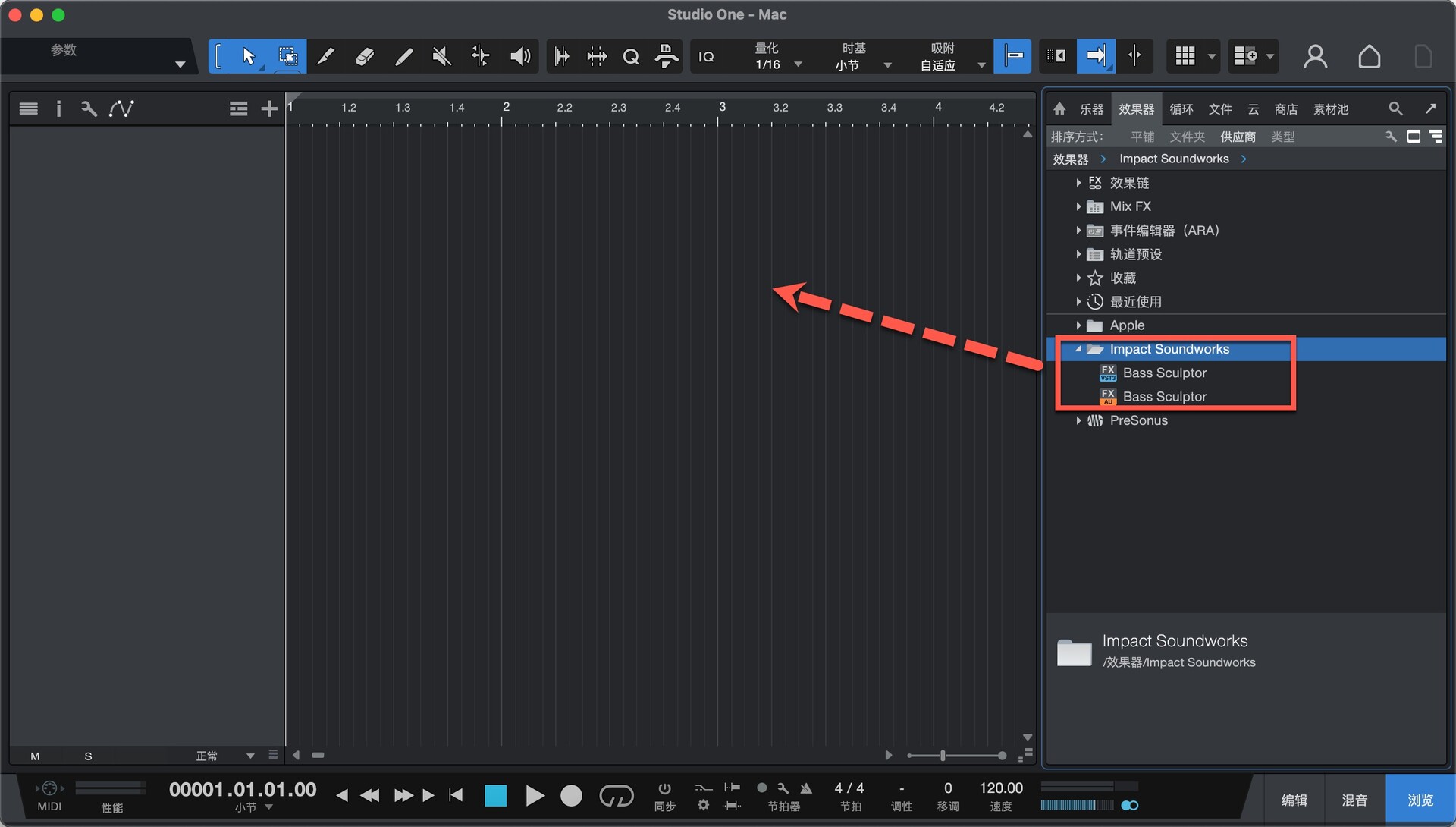Switch to the 素材池 browser tab

1331,109
